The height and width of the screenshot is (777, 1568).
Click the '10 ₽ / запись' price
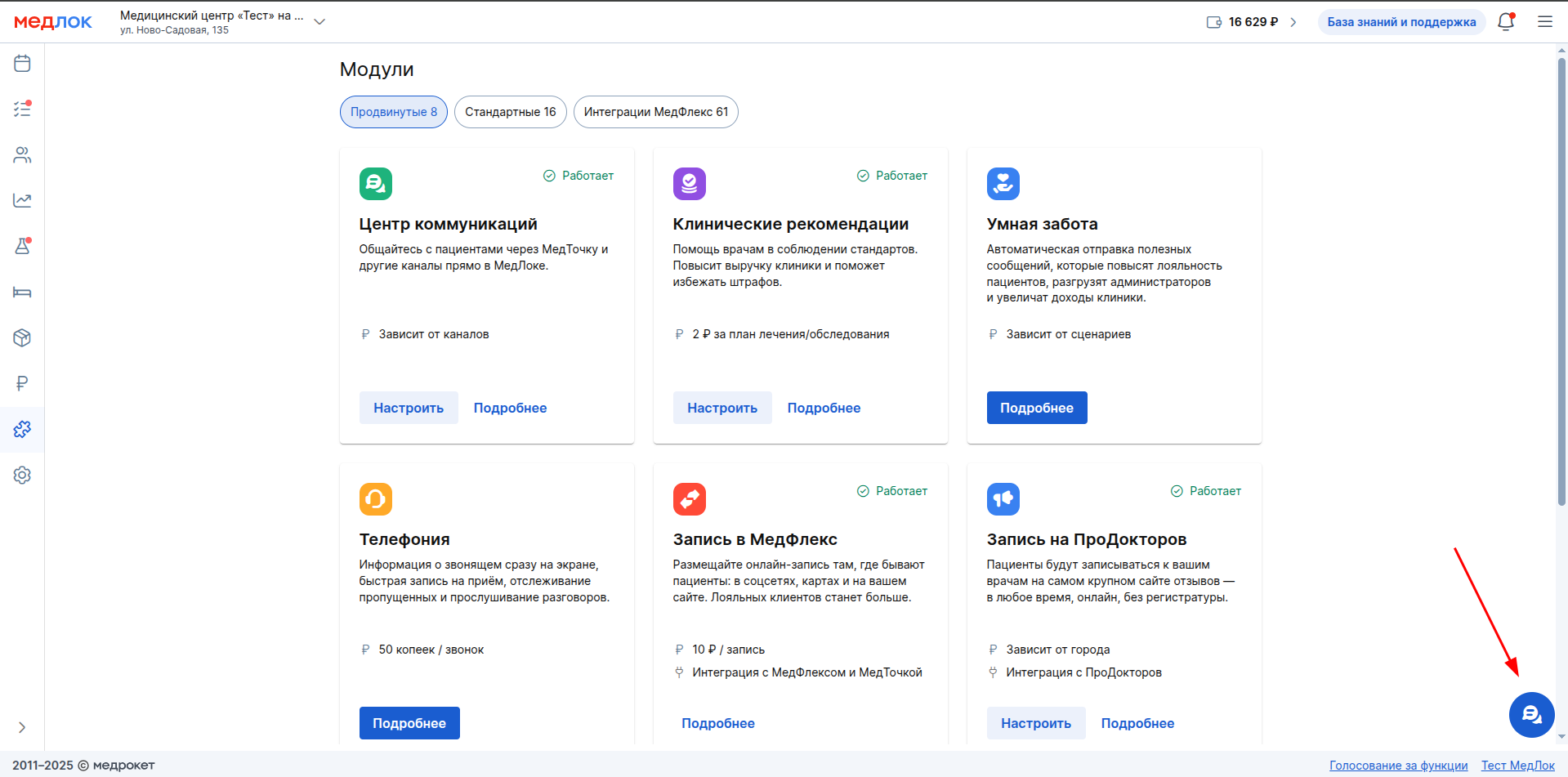pyautogui.click(x=729, y=650)
